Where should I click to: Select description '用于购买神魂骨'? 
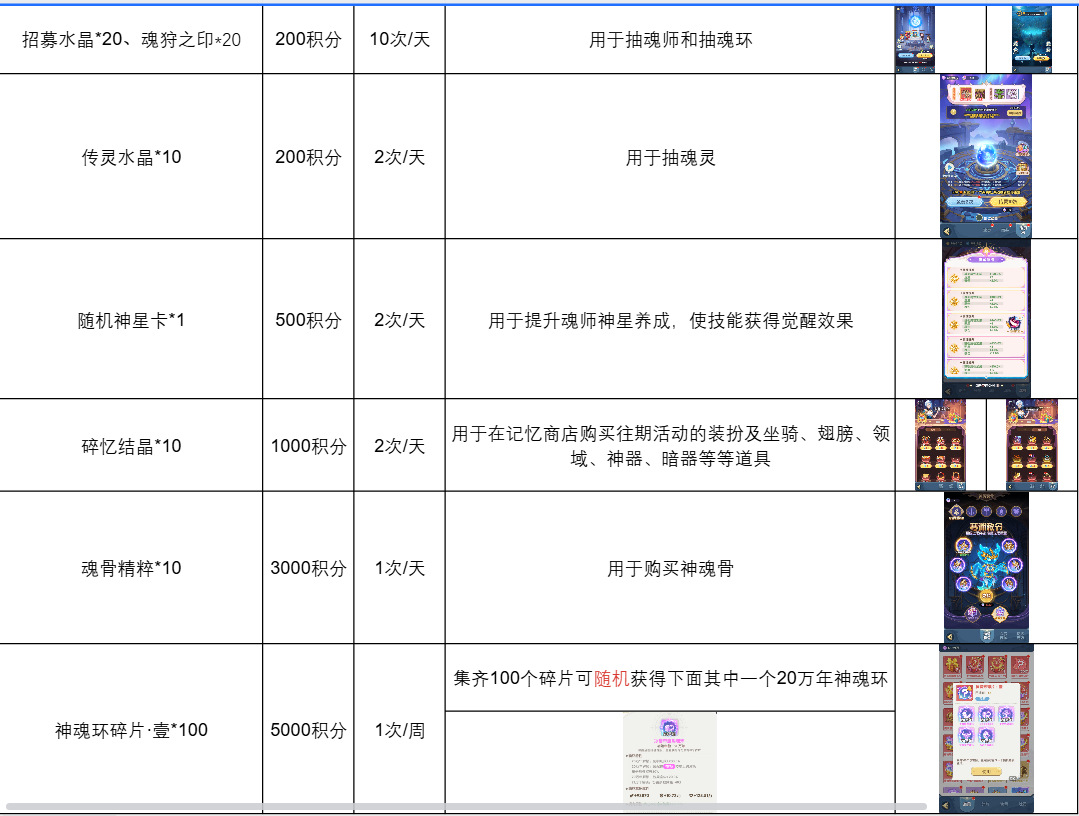[x=670, y=569]
